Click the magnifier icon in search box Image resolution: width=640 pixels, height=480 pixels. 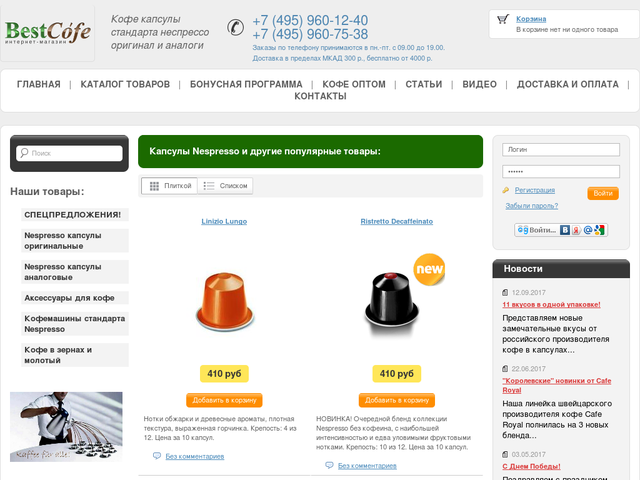(x=24, y=153)
